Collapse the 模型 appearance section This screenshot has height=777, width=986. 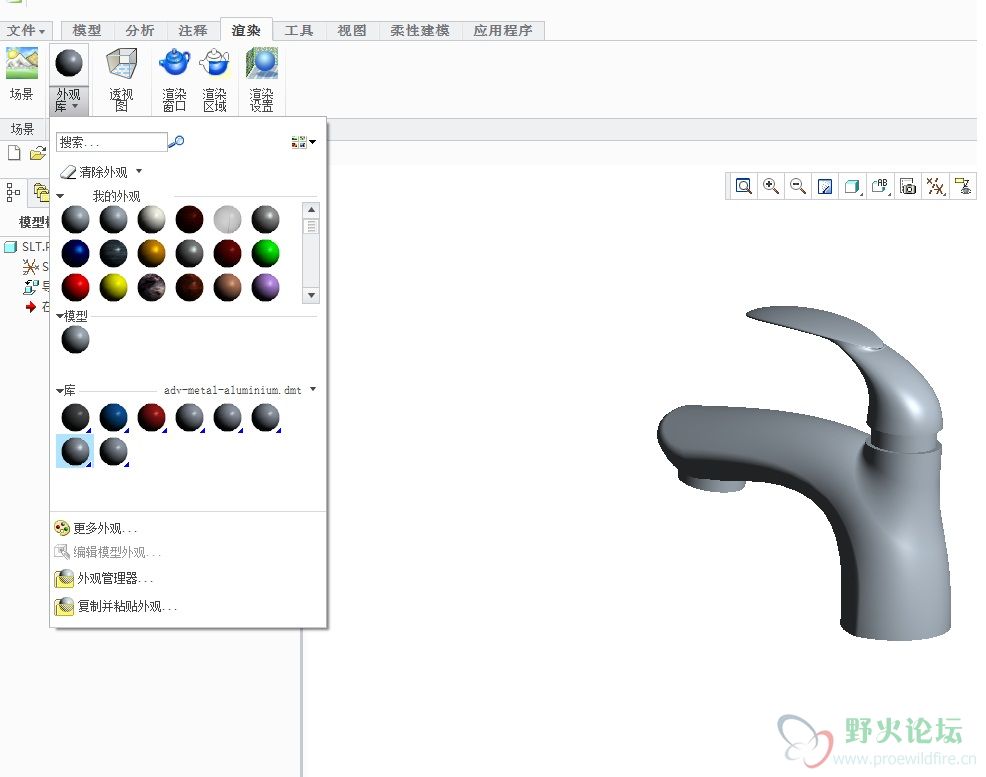pos(60,316)
